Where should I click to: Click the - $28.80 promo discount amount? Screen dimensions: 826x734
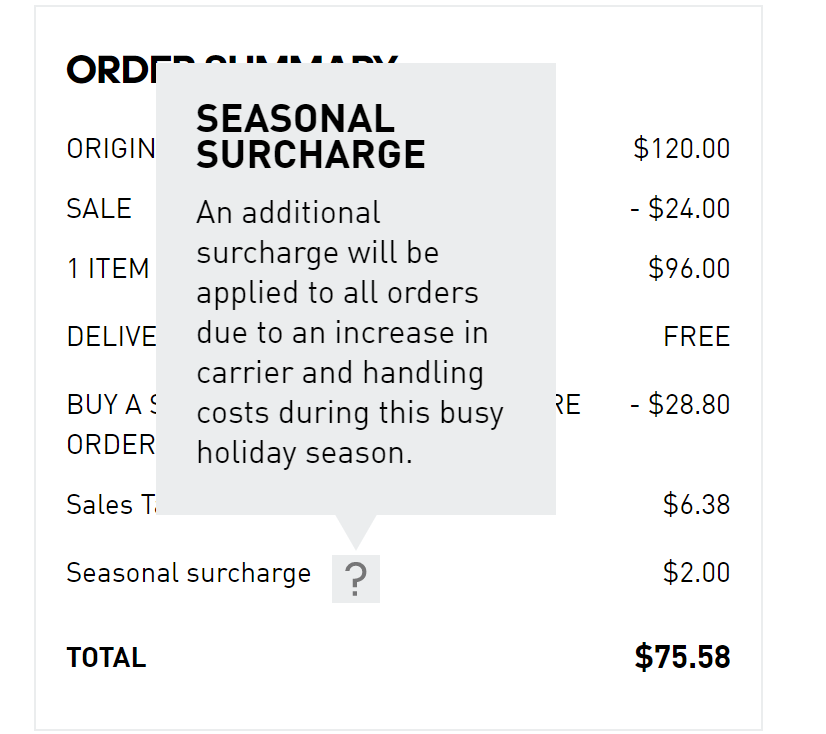point(680,404)
